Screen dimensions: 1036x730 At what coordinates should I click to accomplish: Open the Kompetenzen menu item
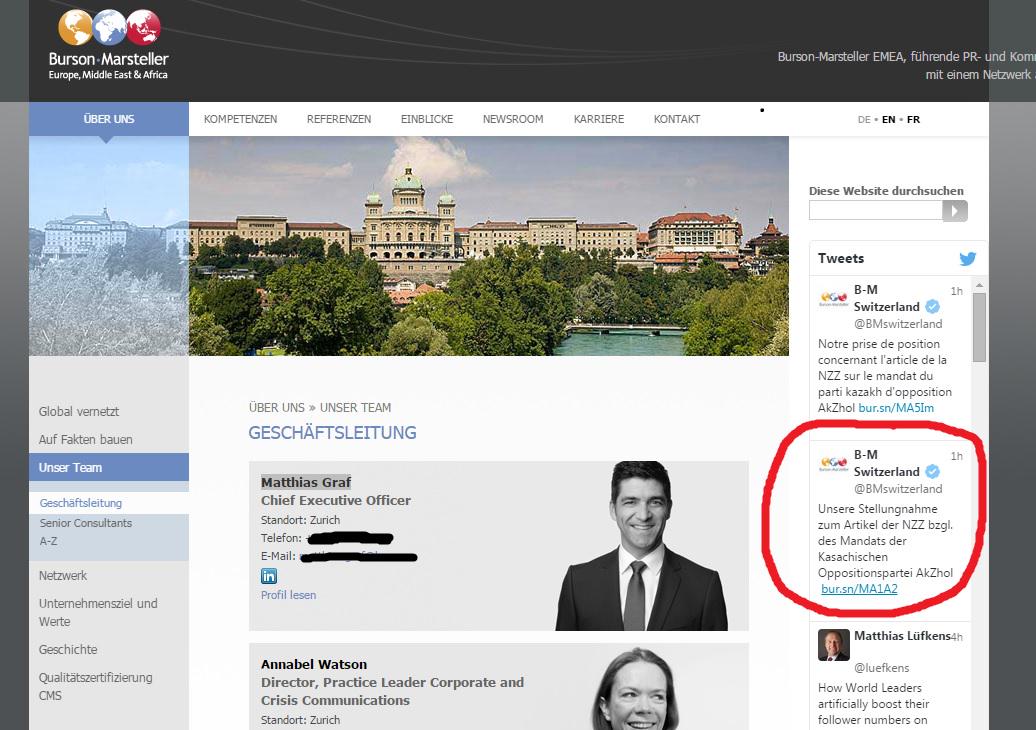pyautogui.click(x=240, y=119)
